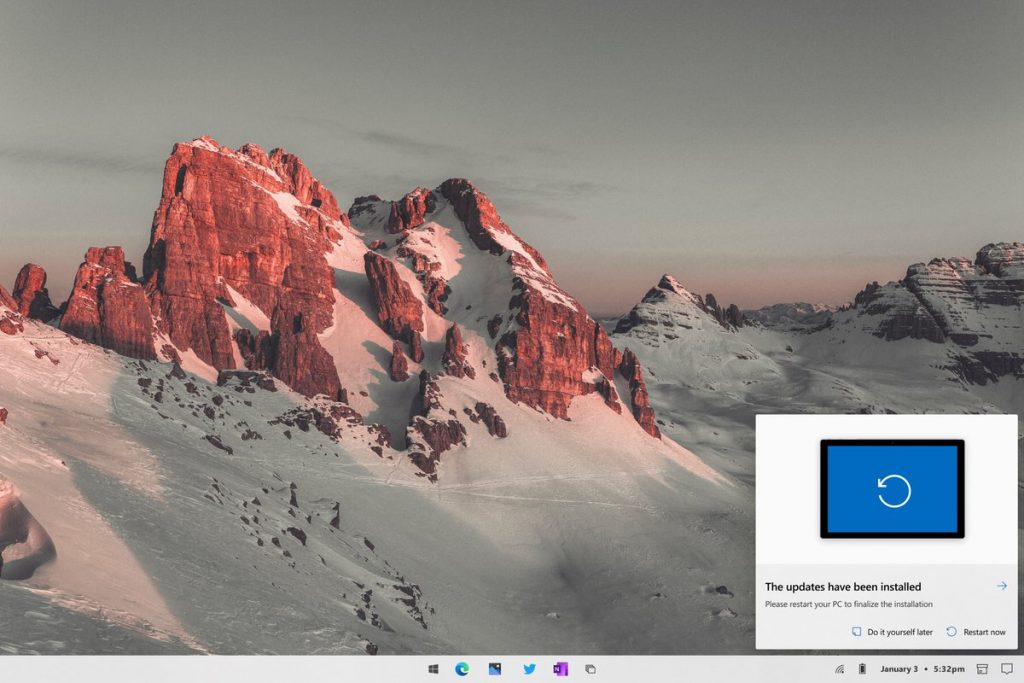The height and width of the screenshot is (683, 1024).
Task: Click empty taskbar space left of Start
Action: [200, 669]
